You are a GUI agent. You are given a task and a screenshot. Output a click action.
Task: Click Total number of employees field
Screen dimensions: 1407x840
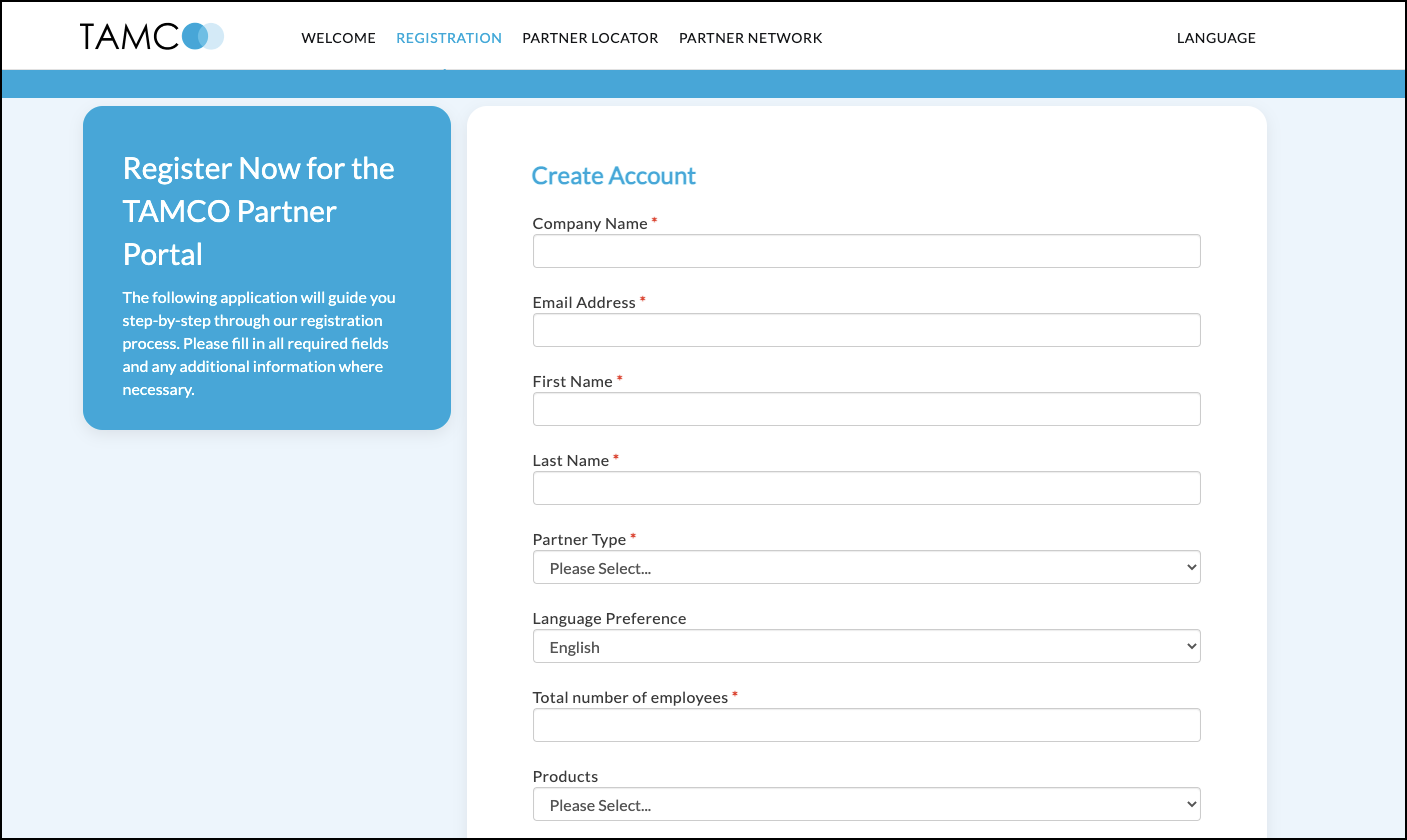point(866,725)
